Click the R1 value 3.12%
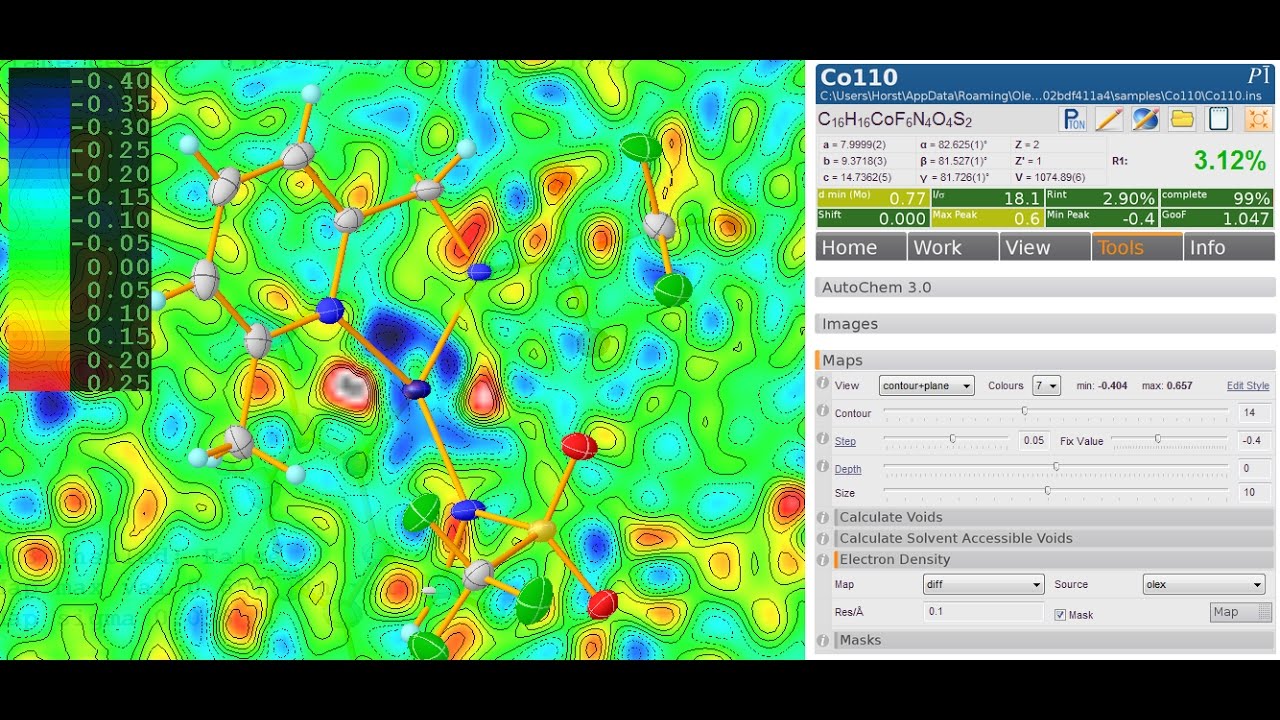 (x=1229, y=160)
